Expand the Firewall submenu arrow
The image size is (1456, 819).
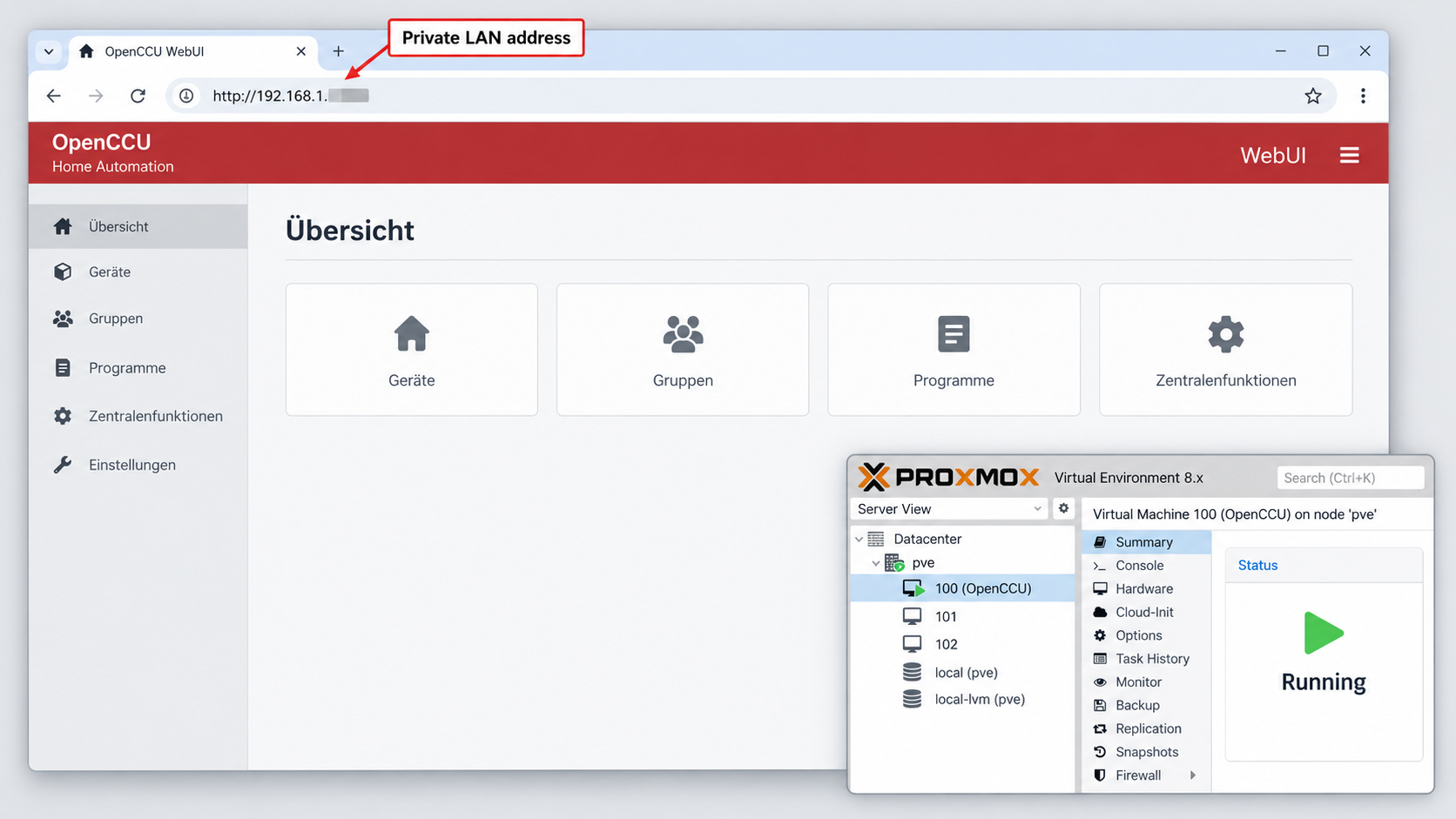[1193, 775]
